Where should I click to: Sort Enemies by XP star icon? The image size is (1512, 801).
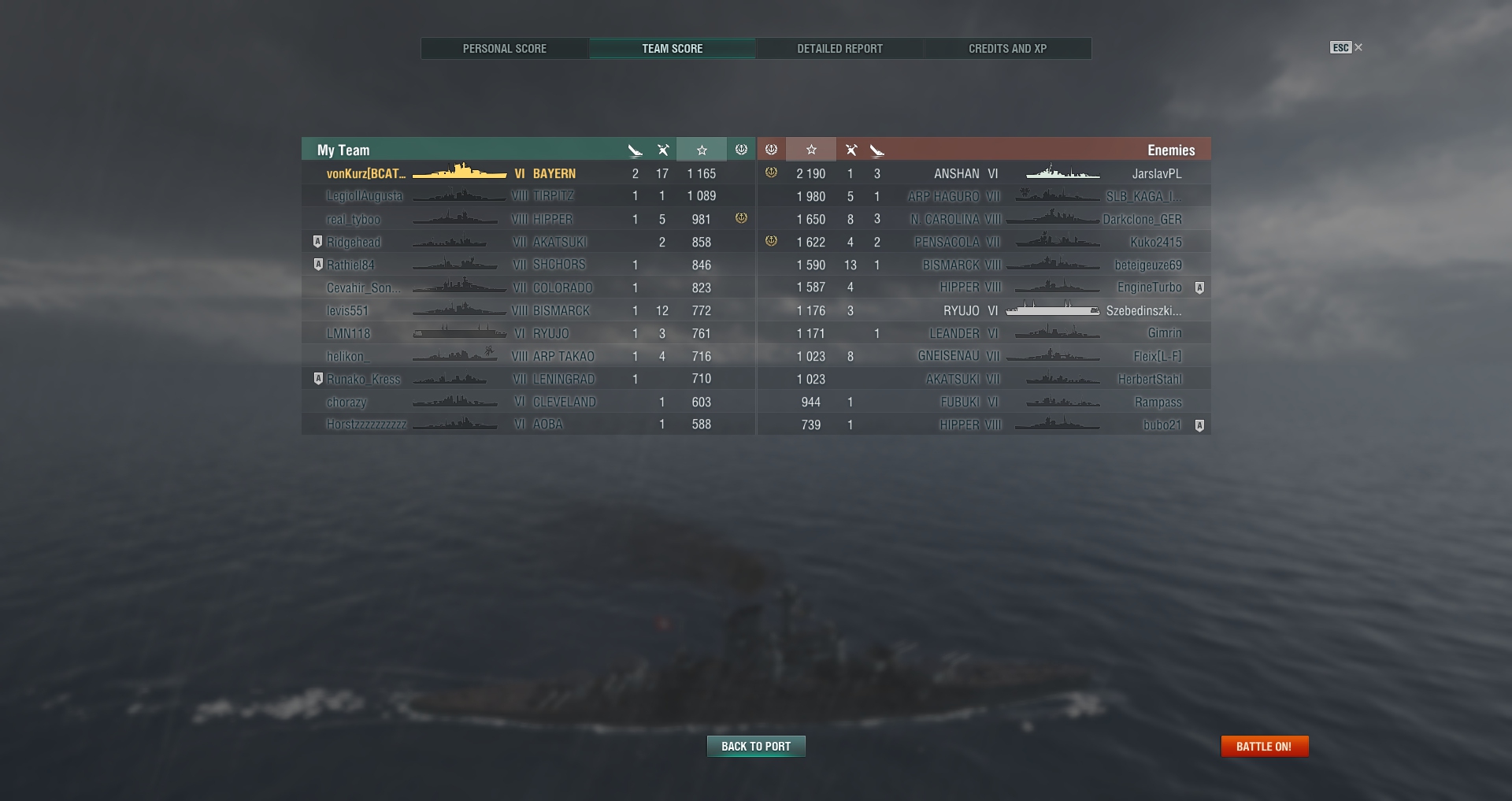811,150
